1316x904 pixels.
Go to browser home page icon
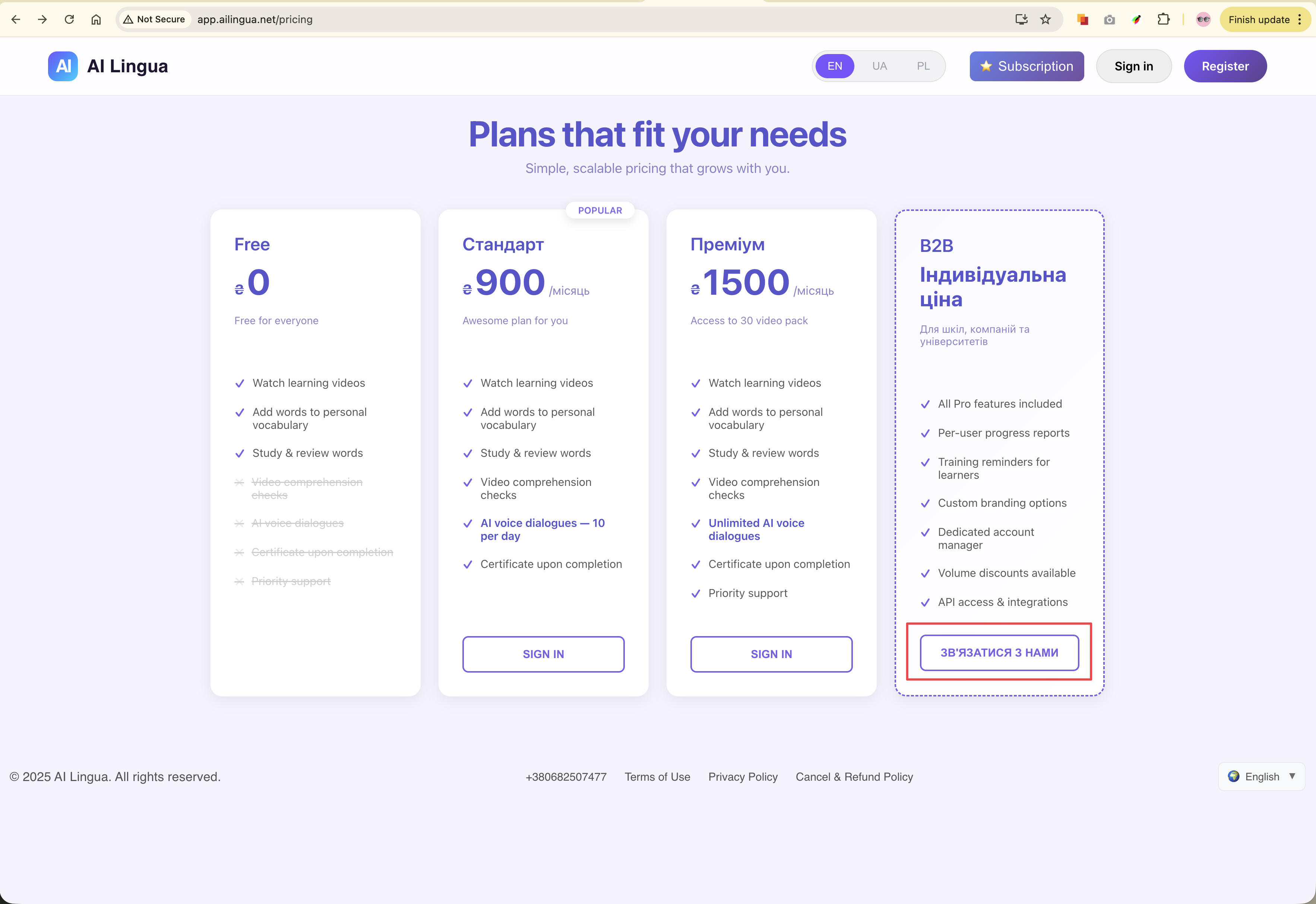pyautogui.click(x=96, y=19)
